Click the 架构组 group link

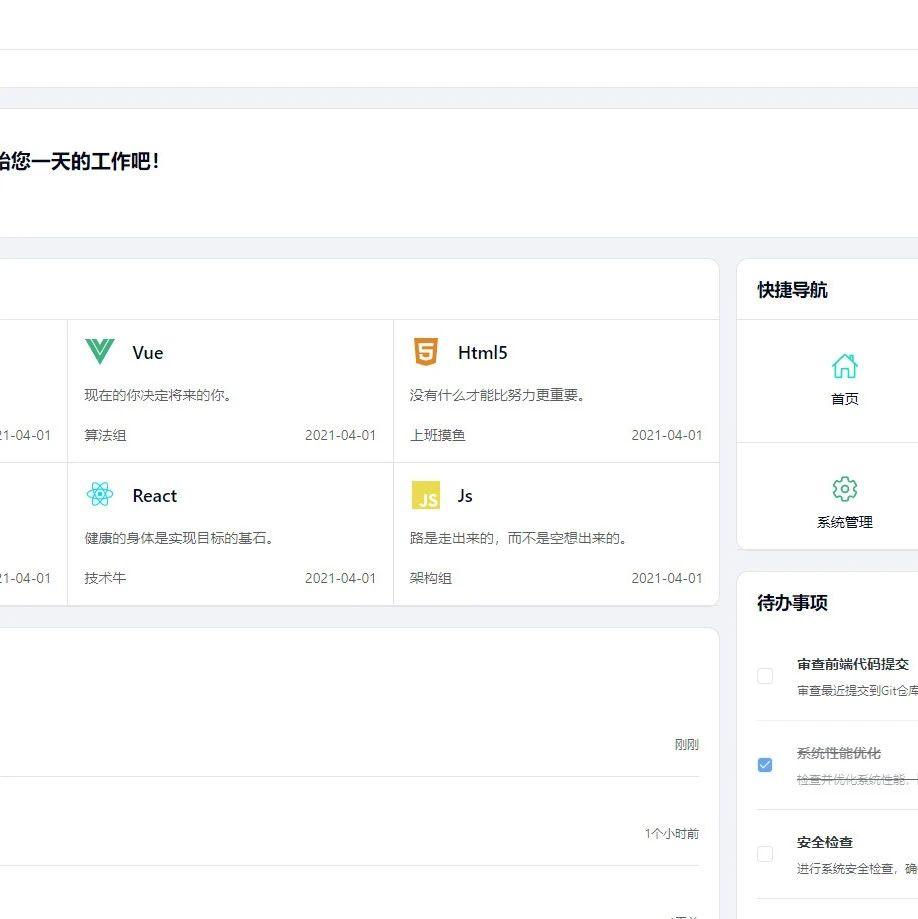(430, 578)
